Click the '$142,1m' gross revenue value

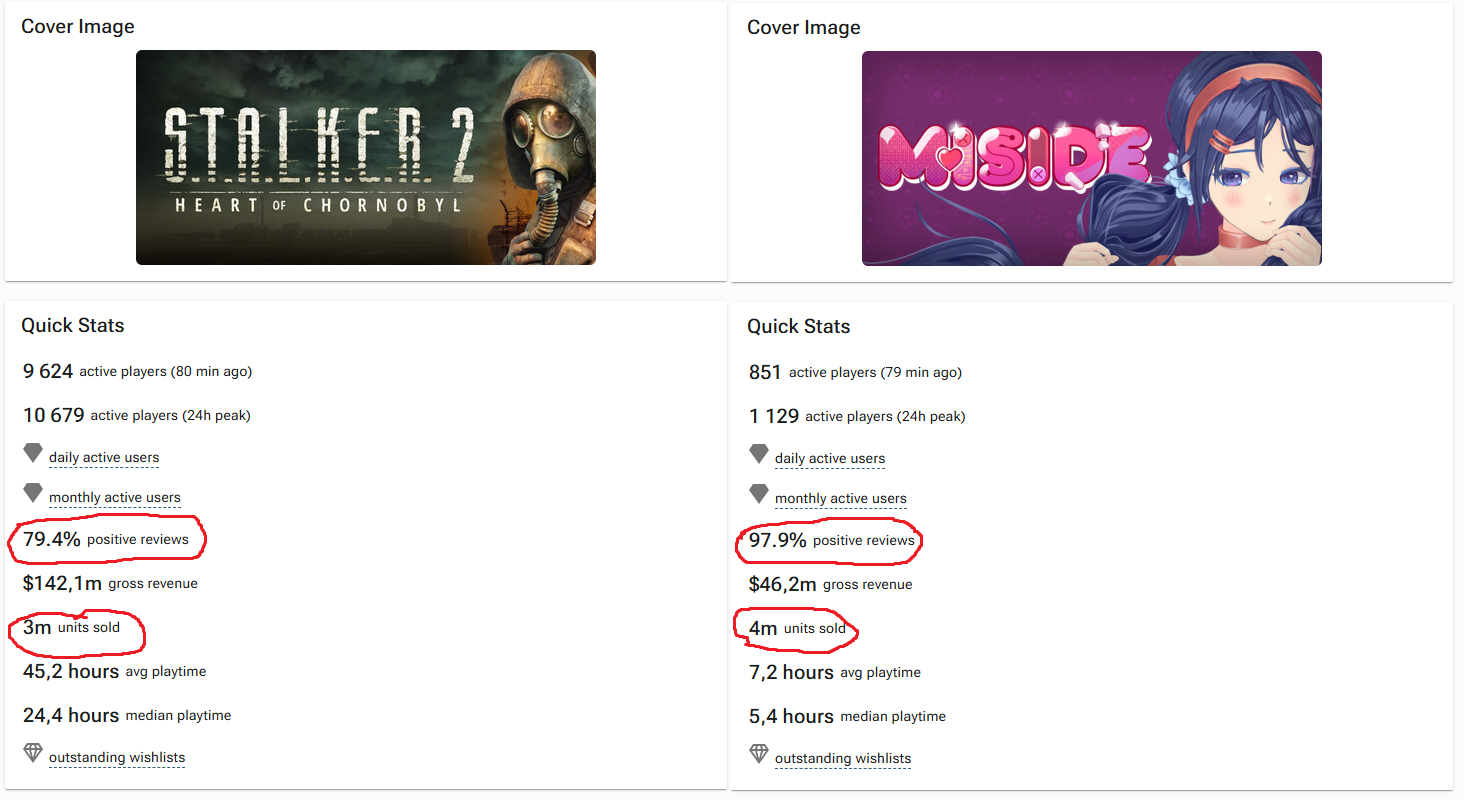tap(63, 583)
